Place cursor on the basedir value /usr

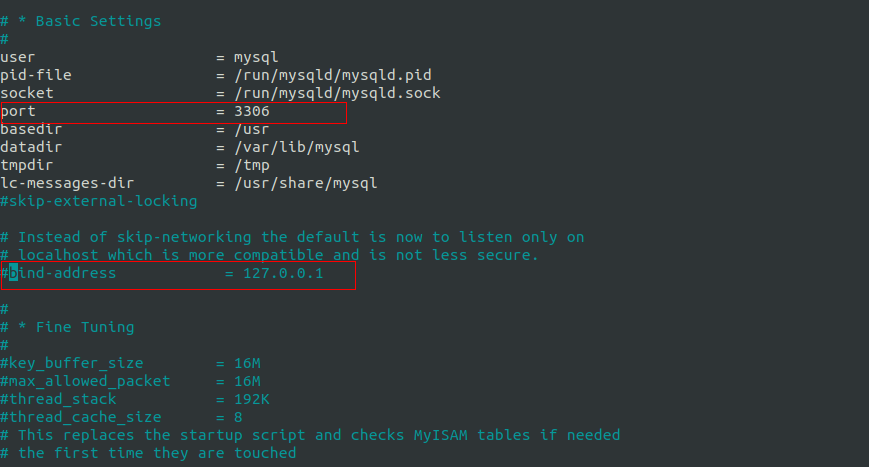click(x=251, y=129)
